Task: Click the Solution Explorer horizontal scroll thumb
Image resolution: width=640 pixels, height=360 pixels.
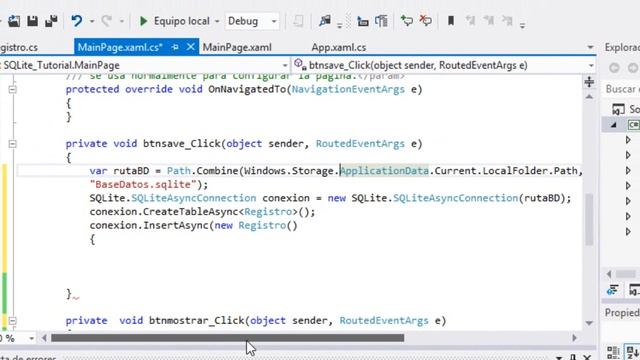Action: click(625, 274)
